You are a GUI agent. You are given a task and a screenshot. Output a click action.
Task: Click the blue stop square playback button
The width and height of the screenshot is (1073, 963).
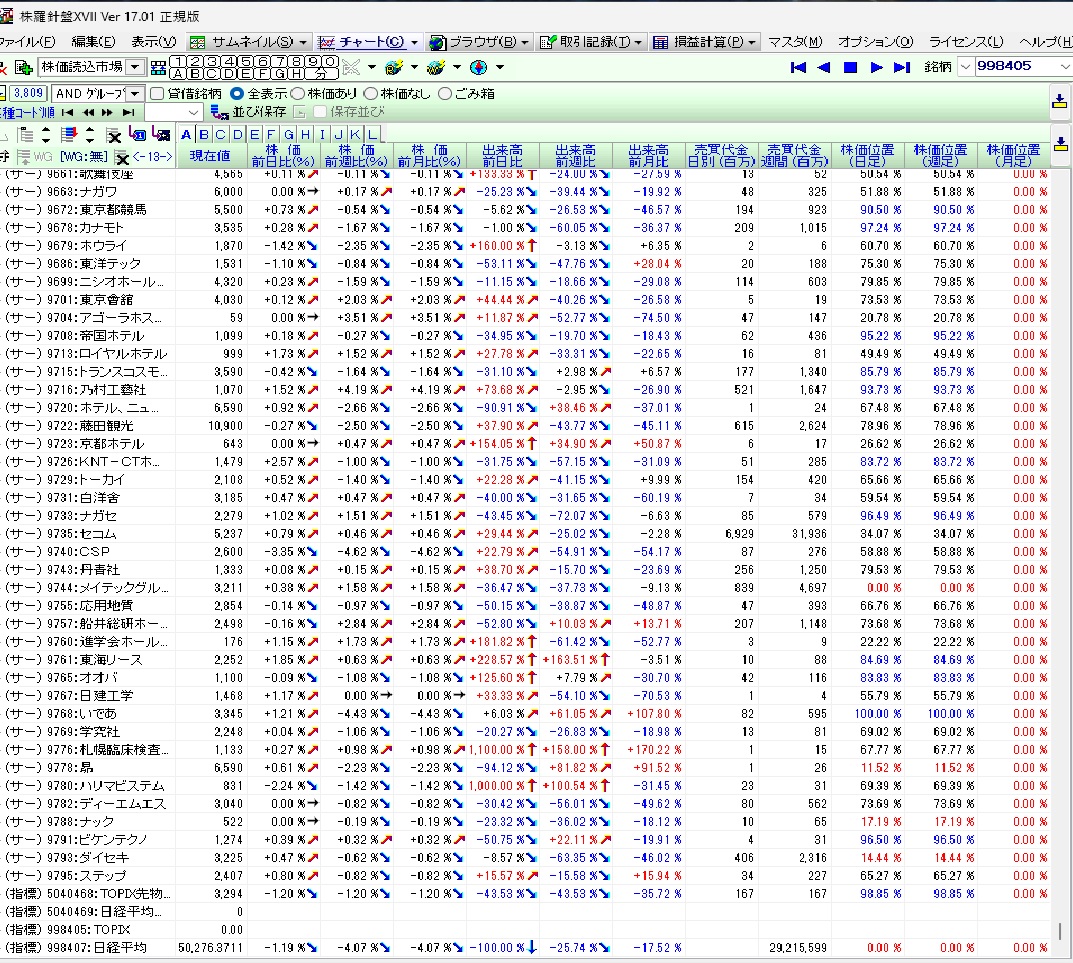coord(850,67)
